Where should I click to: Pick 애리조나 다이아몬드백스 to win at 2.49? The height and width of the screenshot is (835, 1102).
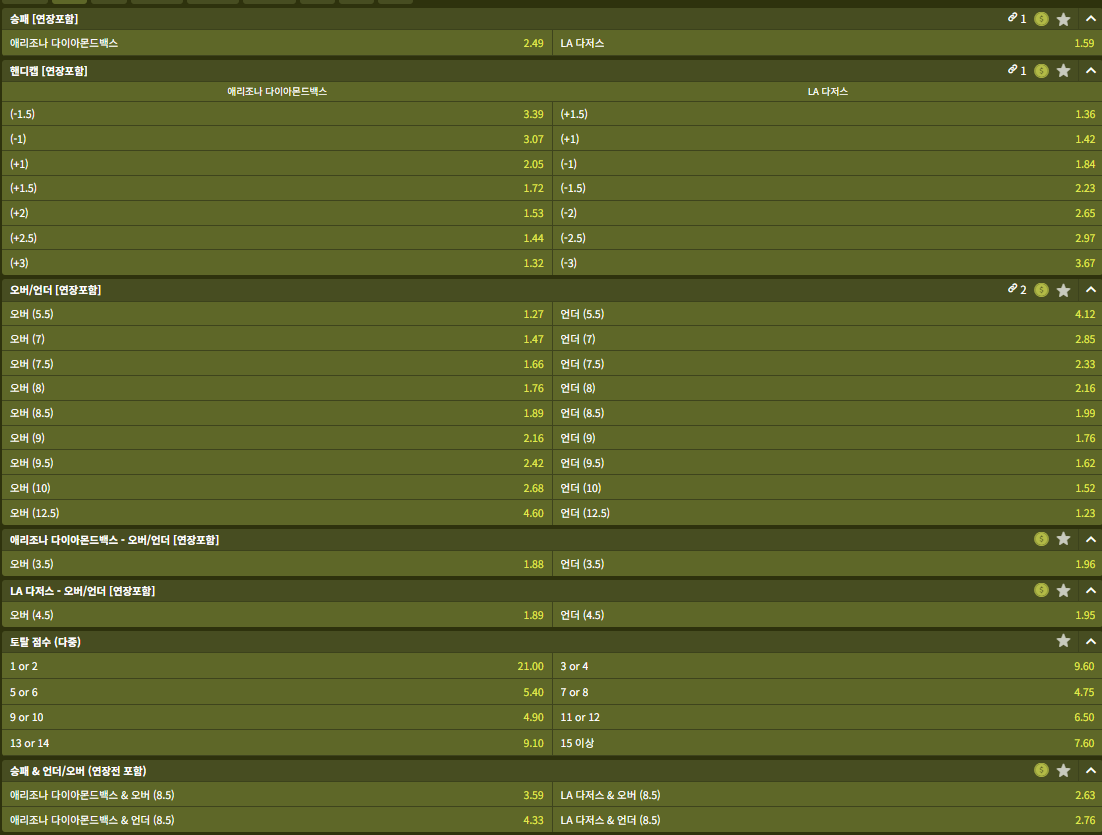point(277,43)
